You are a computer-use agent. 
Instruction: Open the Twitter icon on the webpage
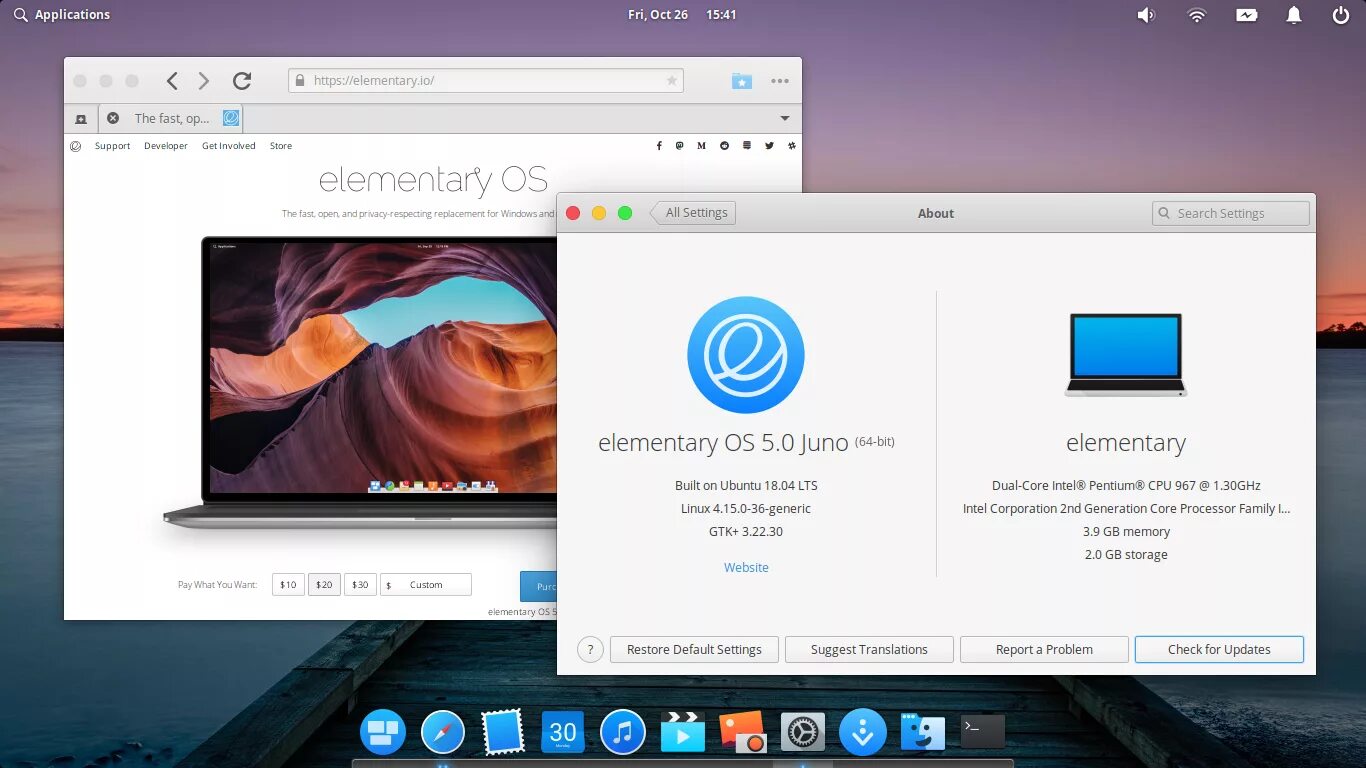769,146
